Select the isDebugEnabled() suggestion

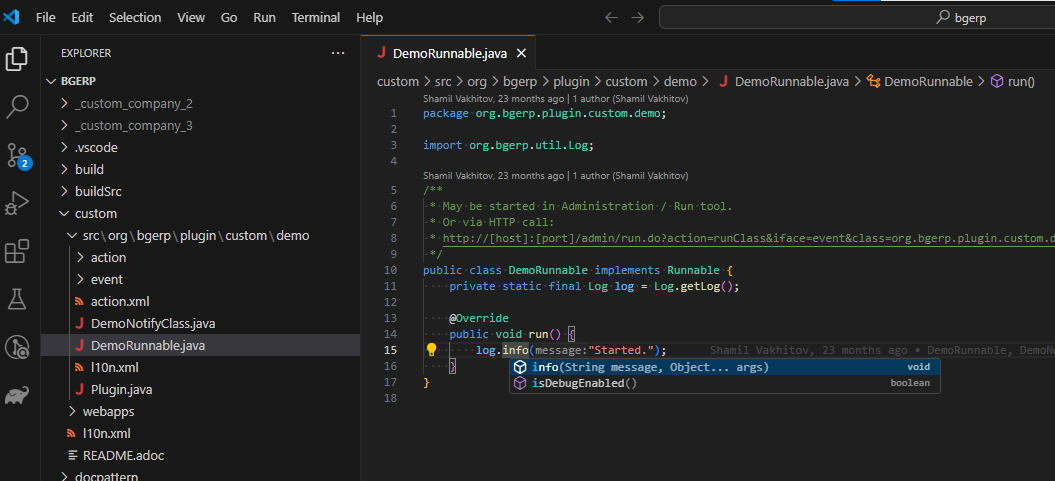point(584,383)
